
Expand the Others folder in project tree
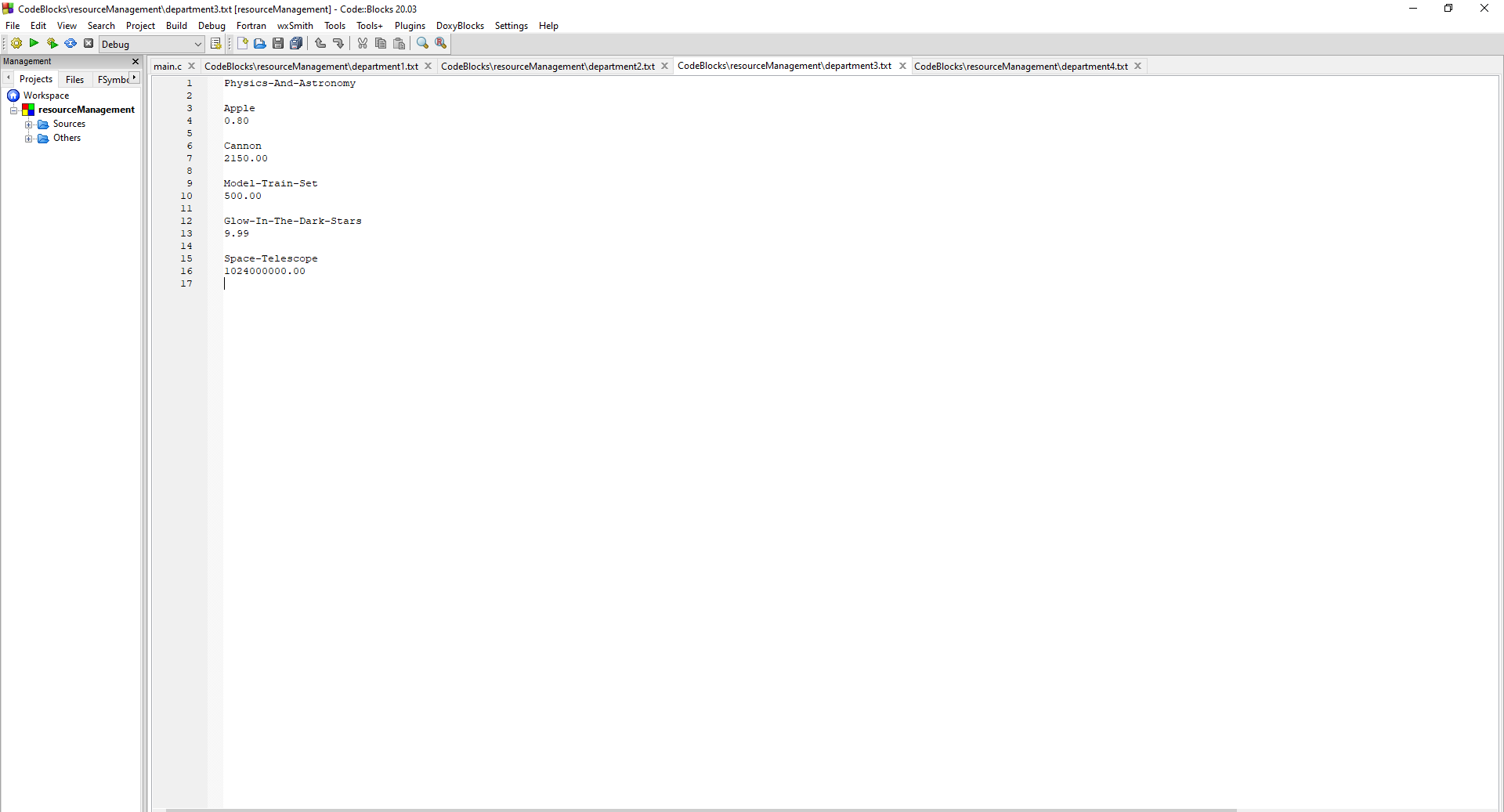coord(29,139)
